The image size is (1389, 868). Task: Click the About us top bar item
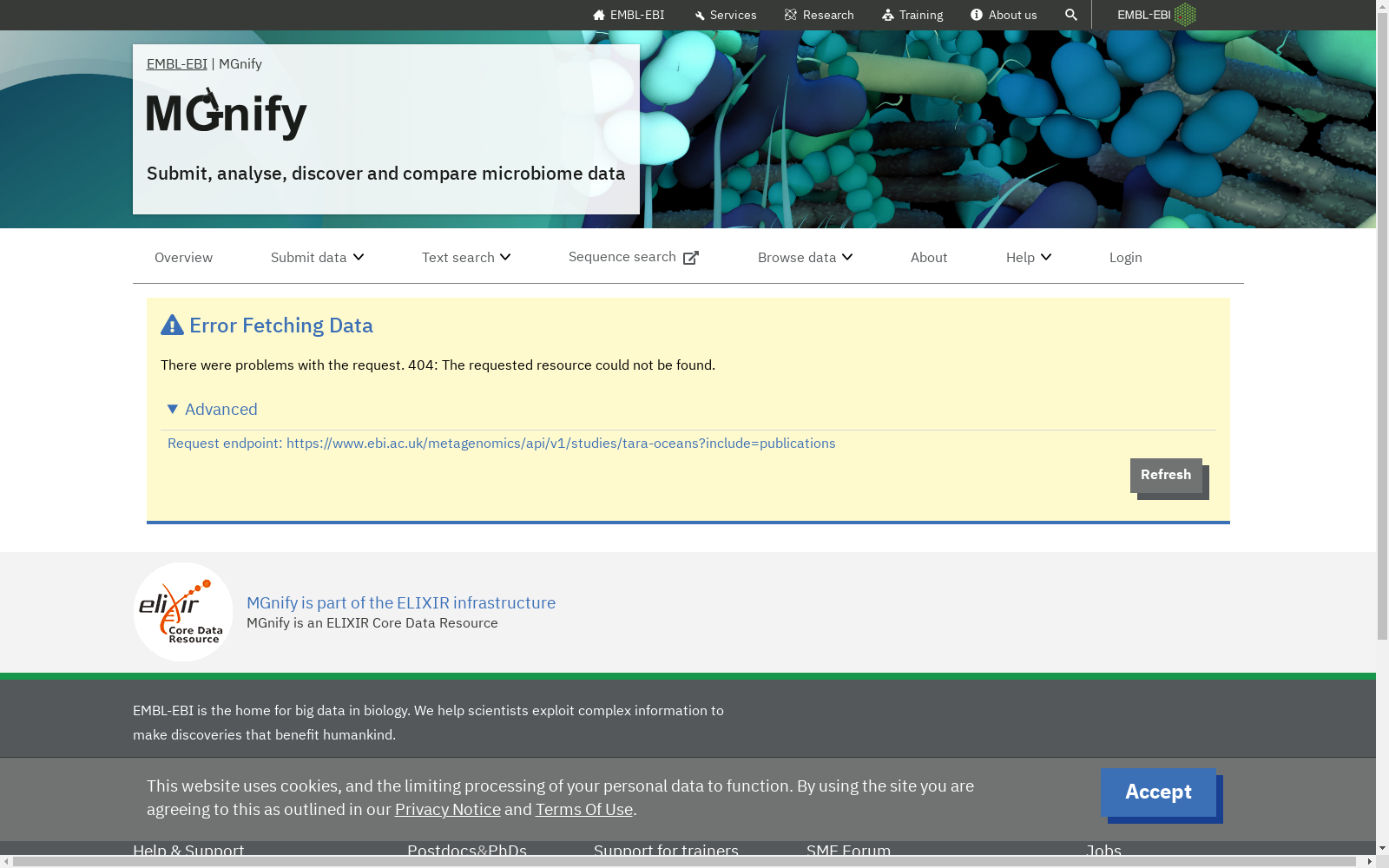(1004, 15)
